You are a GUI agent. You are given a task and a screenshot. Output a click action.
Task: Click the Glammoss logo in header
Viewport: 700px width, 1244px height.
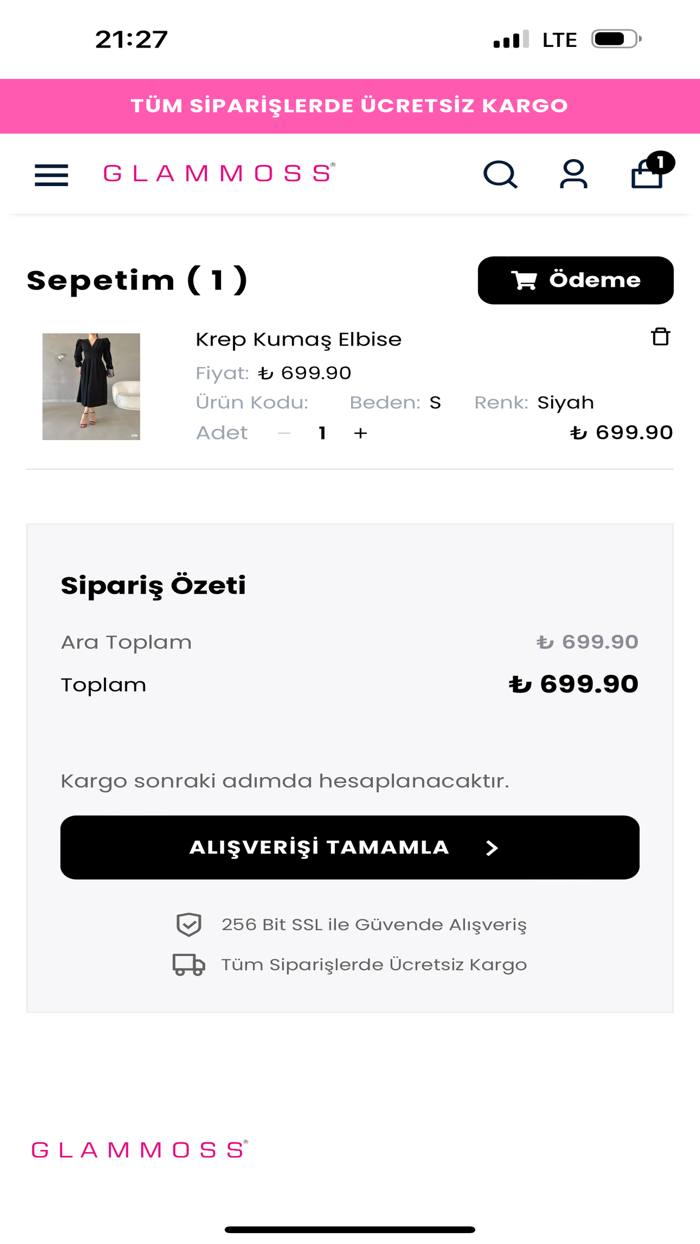(x=219, y=173)
